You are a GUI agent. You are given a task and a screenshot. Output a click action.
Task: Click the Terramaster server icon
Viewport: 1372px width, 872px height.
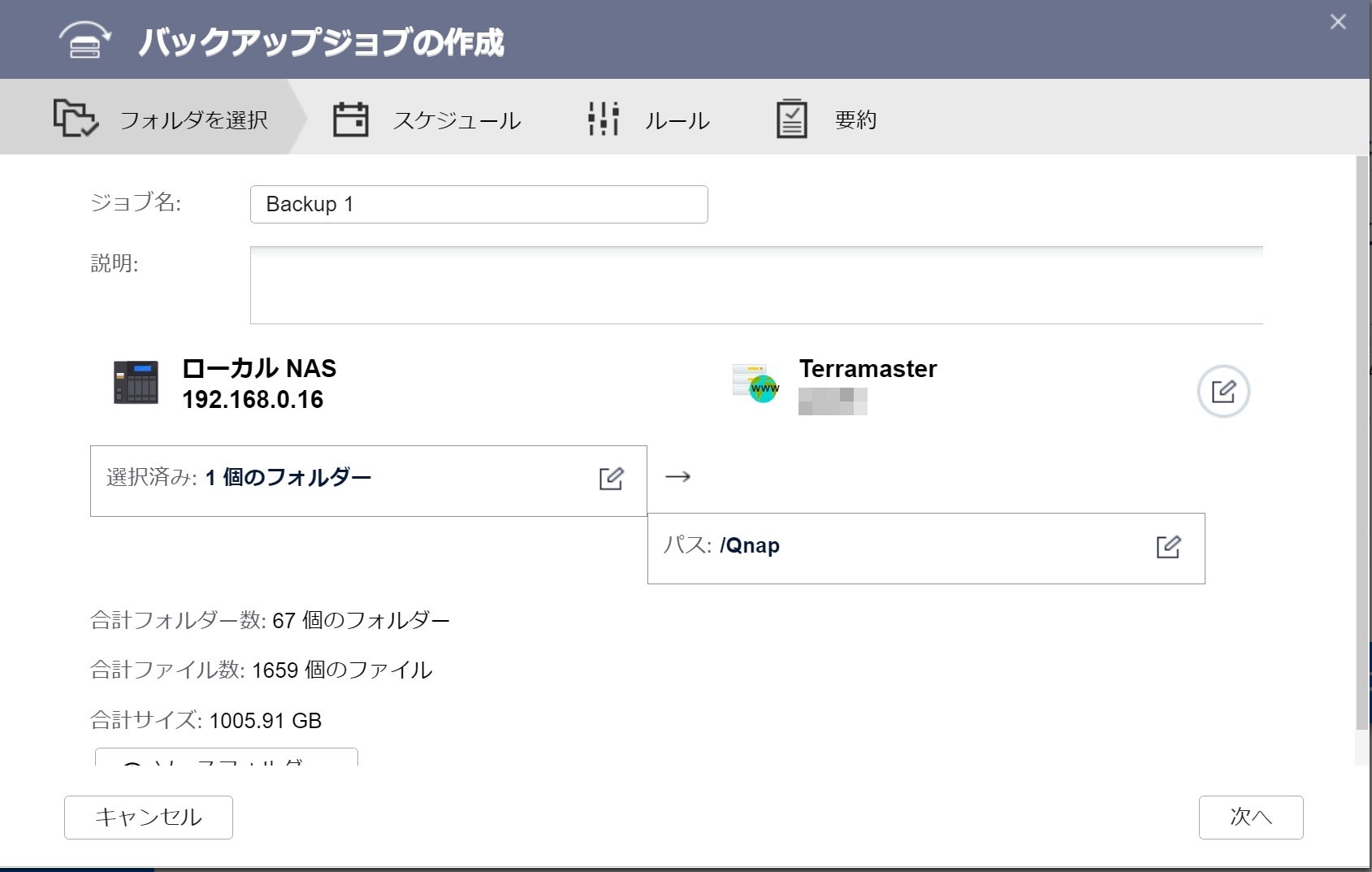755,383
